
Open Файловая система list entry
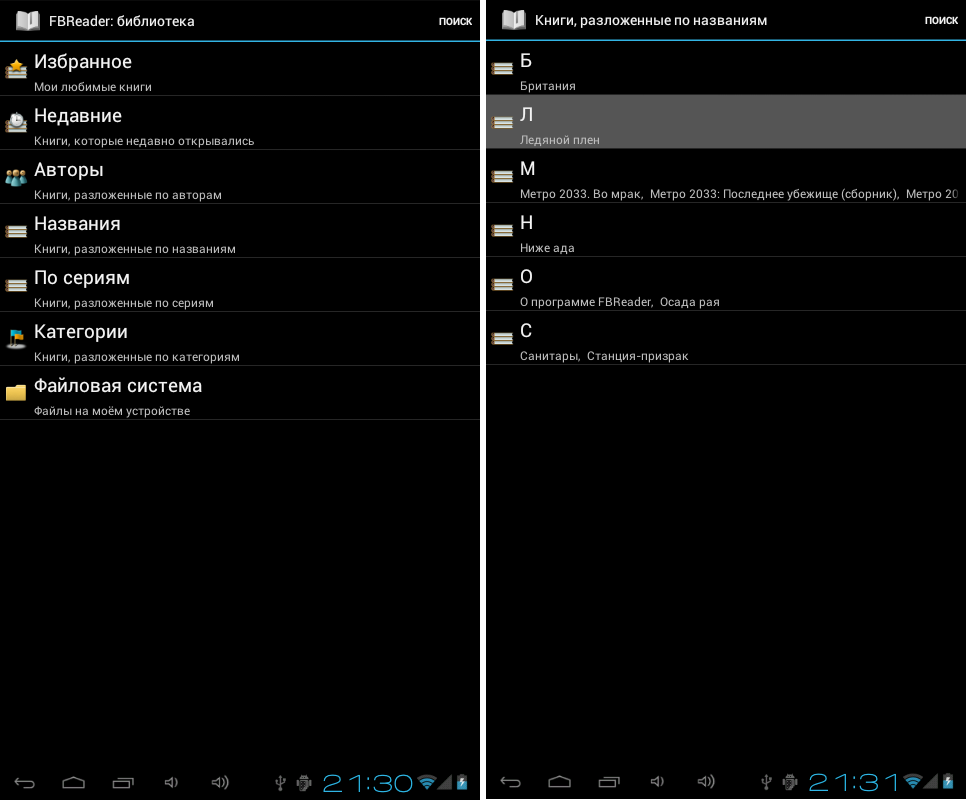(240, 393)
